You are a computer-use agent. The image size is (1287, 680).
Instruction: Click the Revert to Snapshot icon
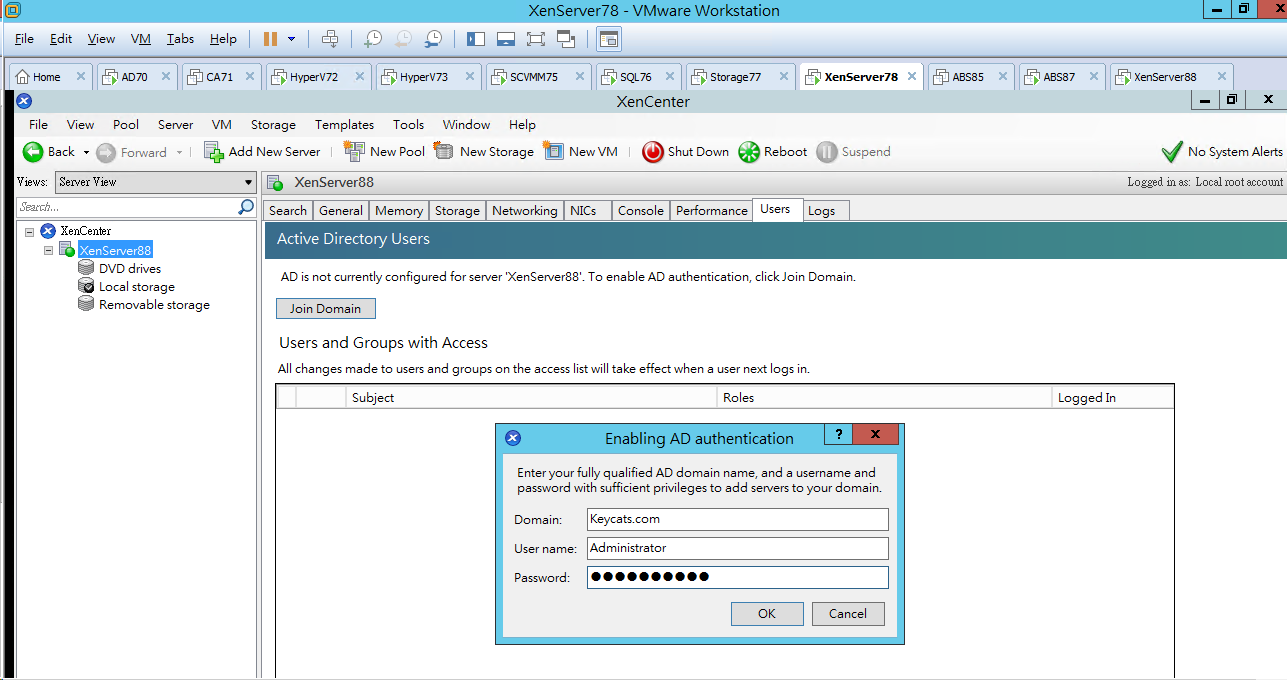tap(403, 39)
